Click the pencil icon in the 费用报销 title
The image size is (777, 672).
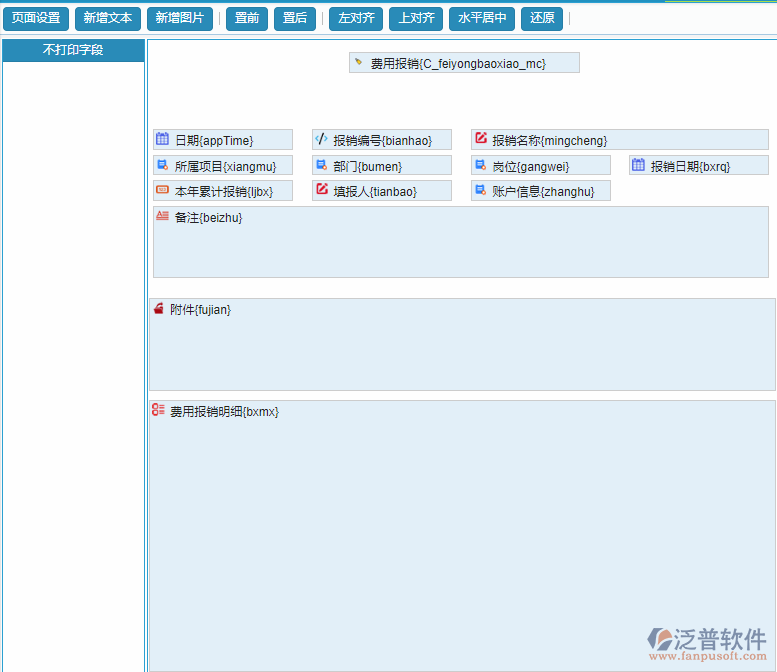pos(359,62)
